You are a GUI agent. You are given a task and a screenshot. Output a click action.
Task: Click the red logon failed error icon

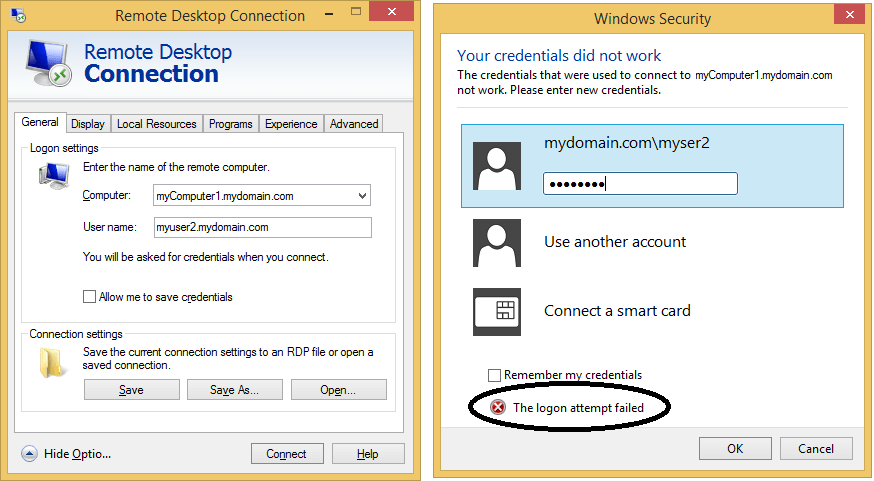[498, 407]
